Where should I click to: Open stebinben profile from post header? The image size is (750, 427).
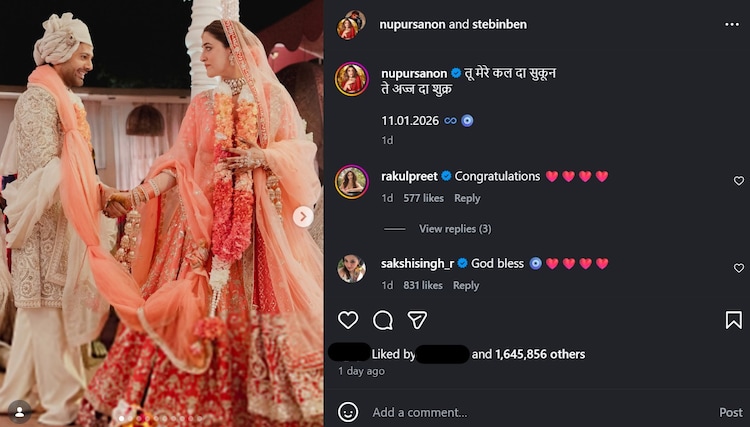coord(497,24)
